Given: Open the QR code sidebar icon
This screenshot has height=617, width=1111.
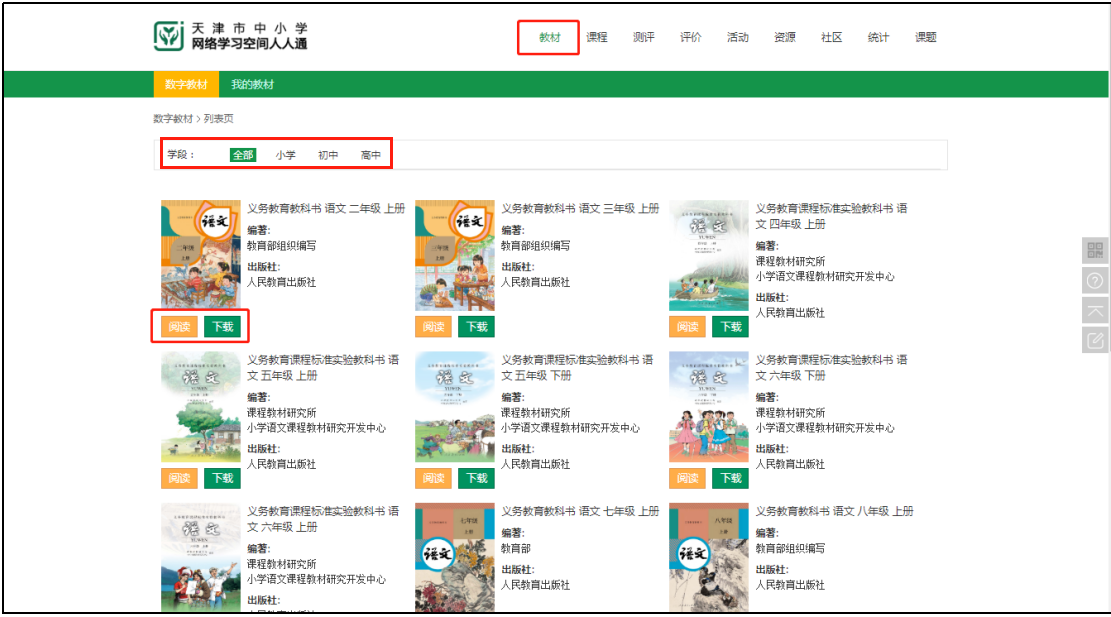Looking at the screenshot, I should pos(1095,250).
